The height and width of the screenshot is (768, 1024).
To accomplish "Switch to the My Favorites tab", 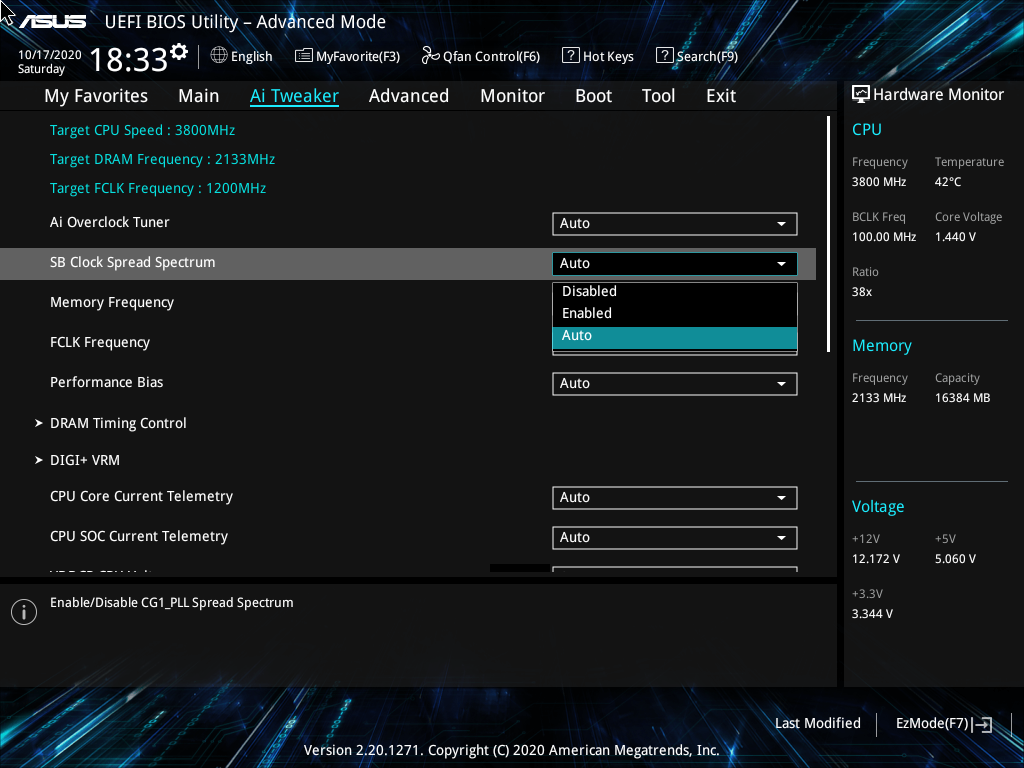I will pyautogui.click(x=96, y=96).
